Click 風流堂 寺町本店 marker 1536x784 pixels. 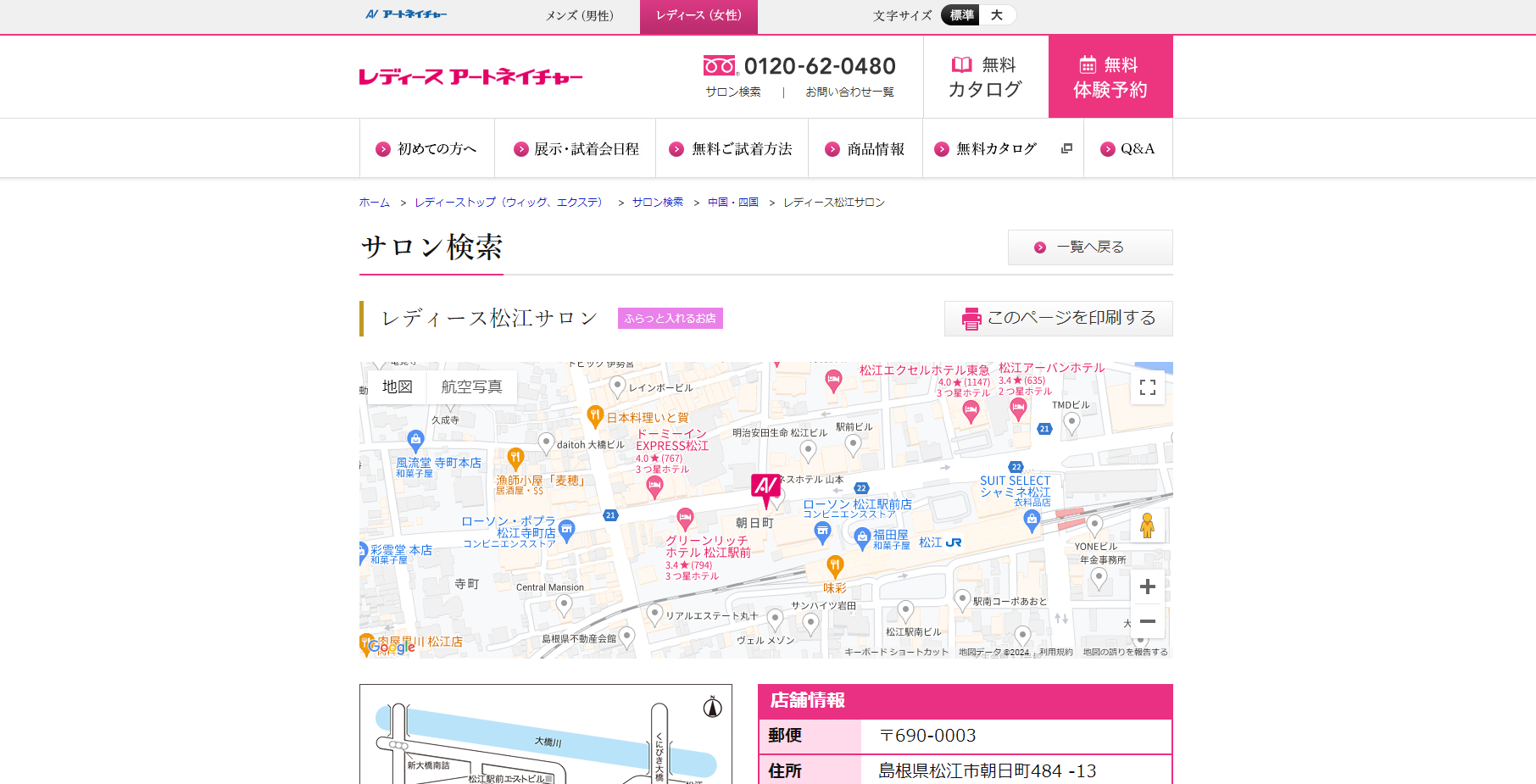point(415,441)
